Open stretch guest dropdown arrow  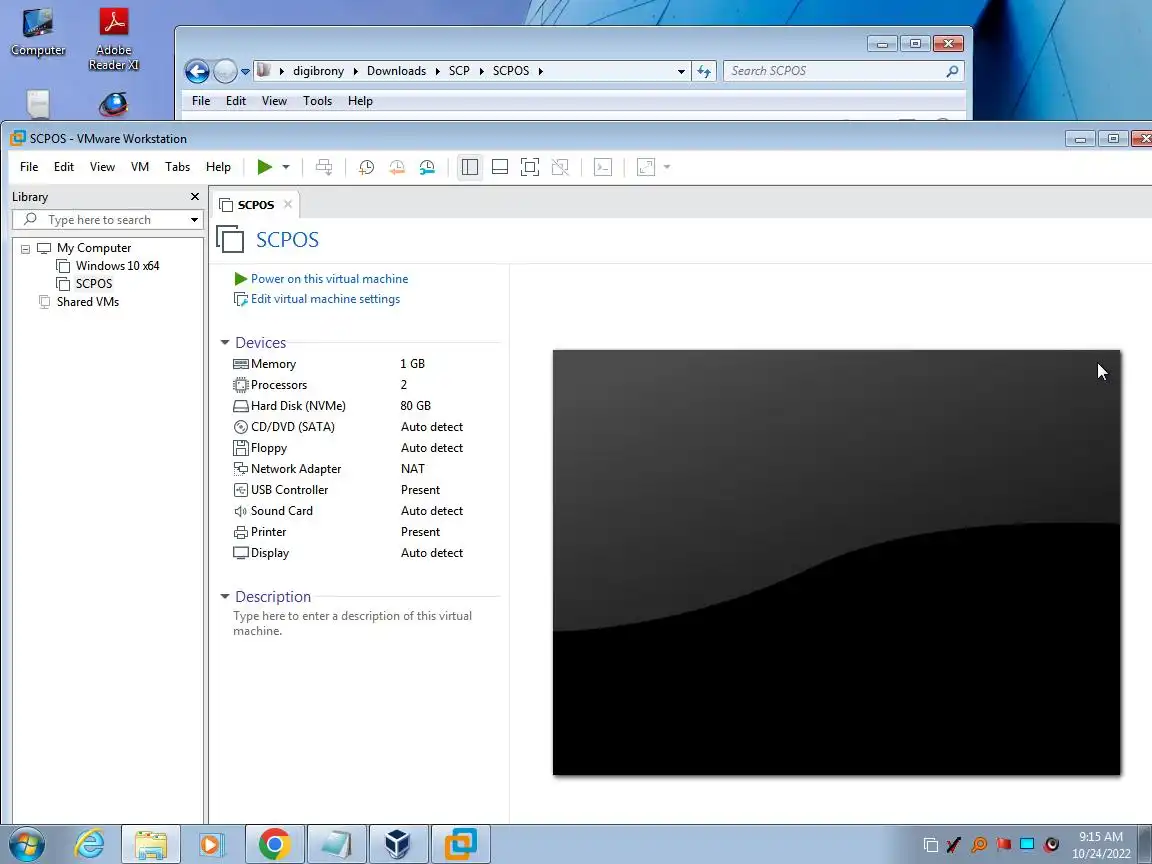667,168
